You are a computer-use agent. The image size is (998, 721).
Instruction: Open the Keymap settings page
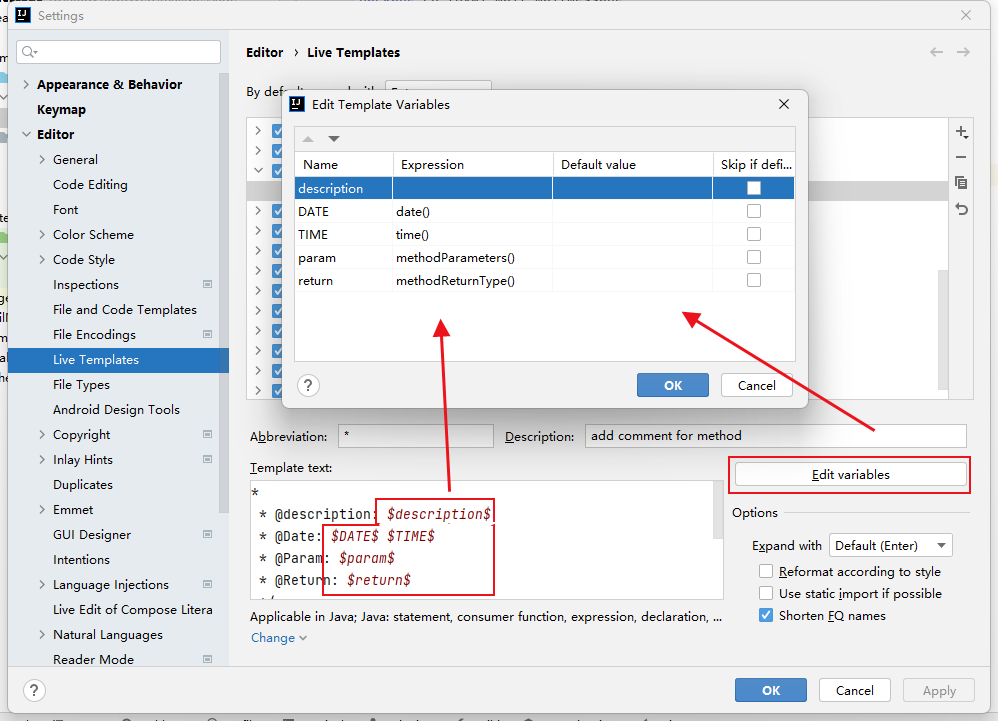click(61, 110)
